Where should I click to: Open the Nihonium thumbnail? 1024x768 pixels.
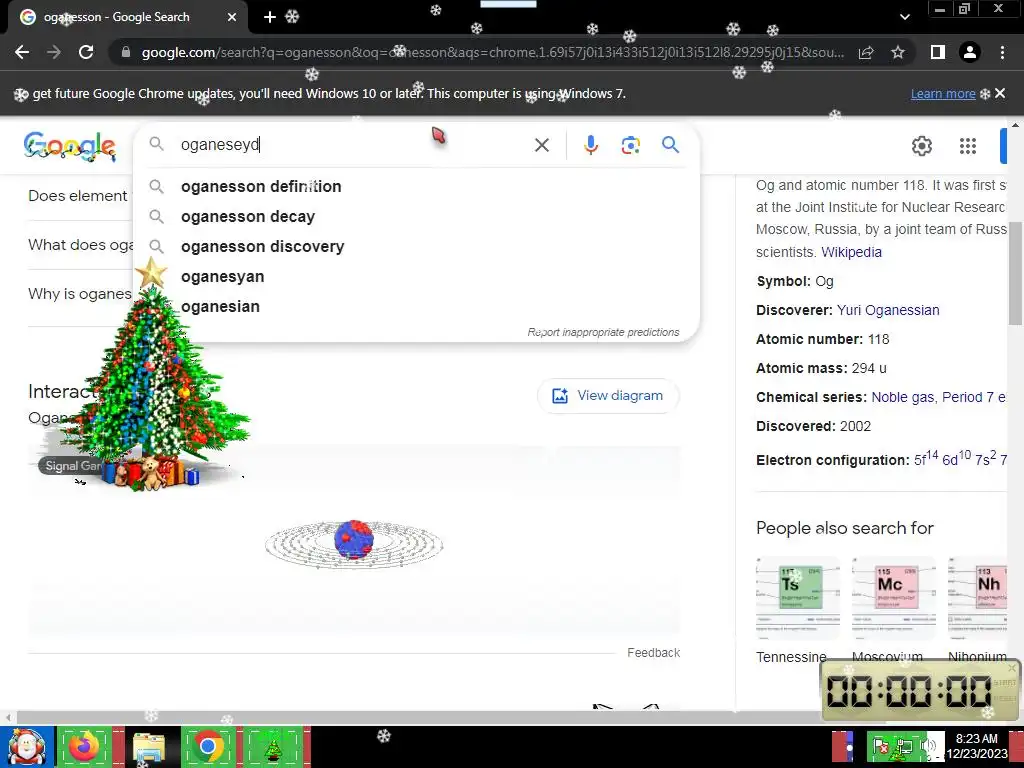(978, 598)
